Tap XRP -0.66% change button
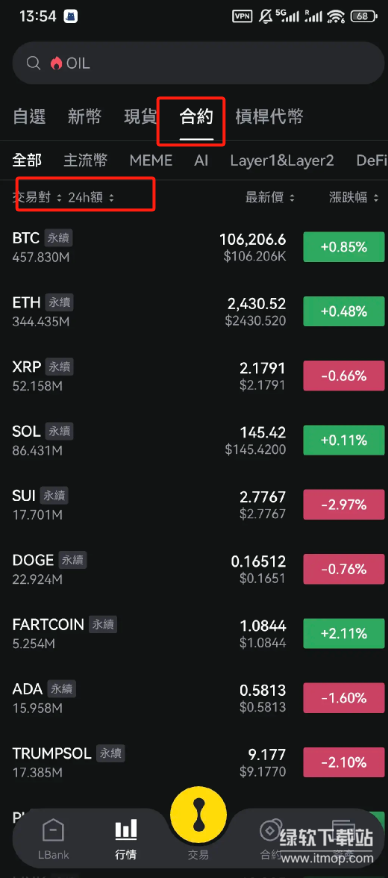This screenshot has height=878, width=388. [343, 376]
